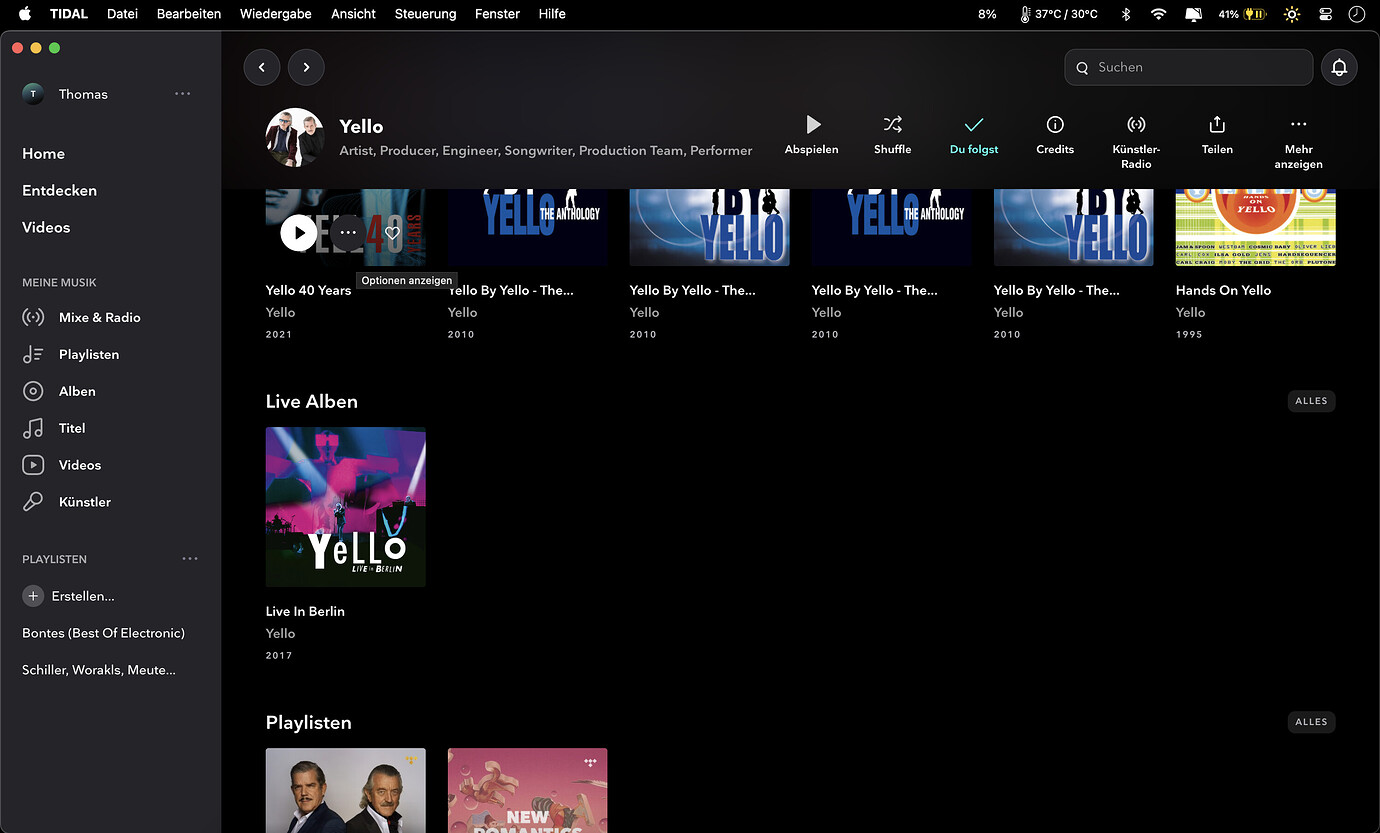Image resolution: width=1380 pixels, height=833 pixels.
Task: Go to Home
Action: (x=43, y=153)
